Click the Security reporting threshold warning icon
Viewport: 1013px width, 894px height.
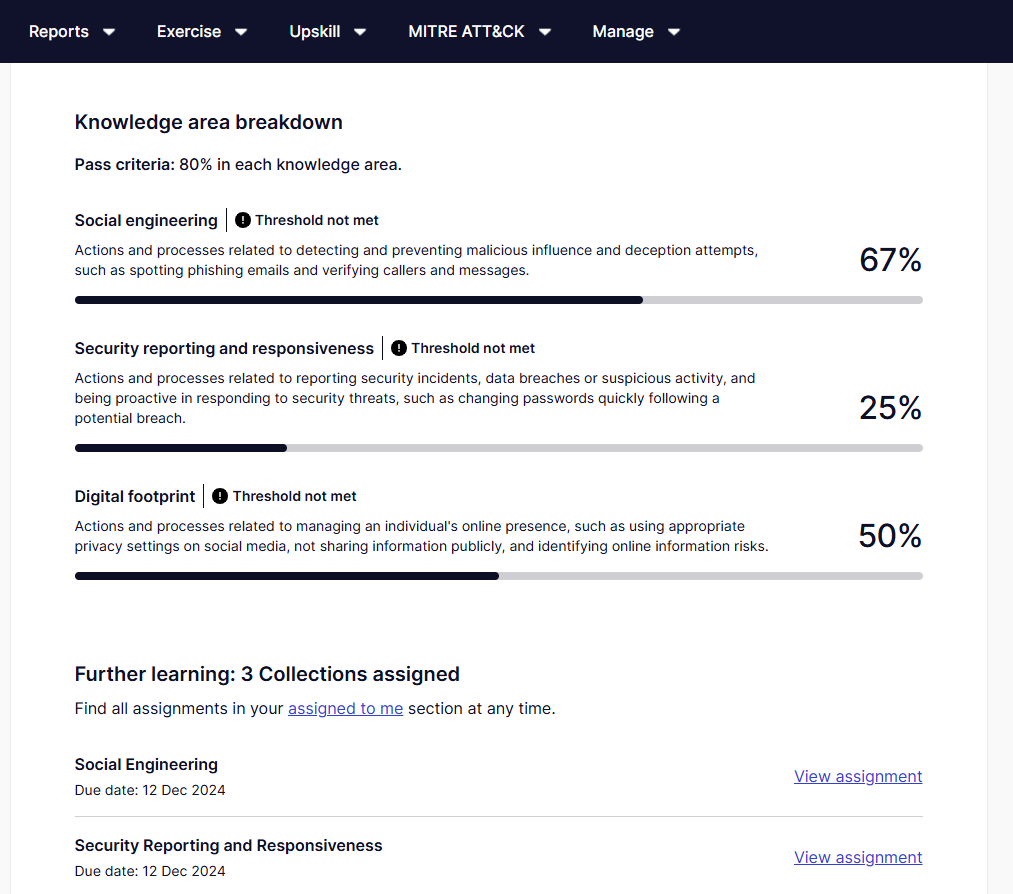[399, 348]
